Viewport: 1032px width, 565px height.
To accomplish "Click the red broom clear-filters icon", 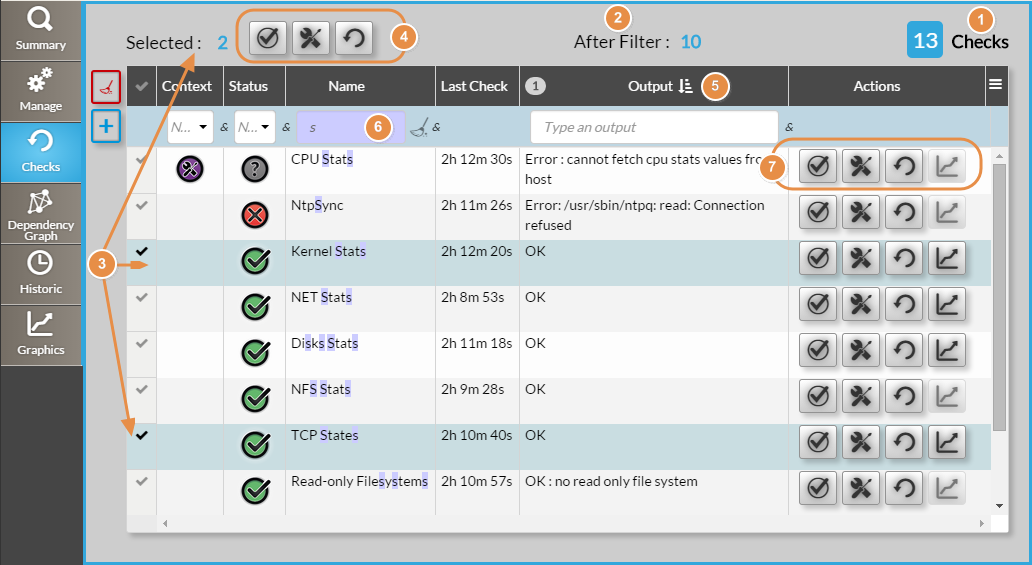I will click(105, 87).
